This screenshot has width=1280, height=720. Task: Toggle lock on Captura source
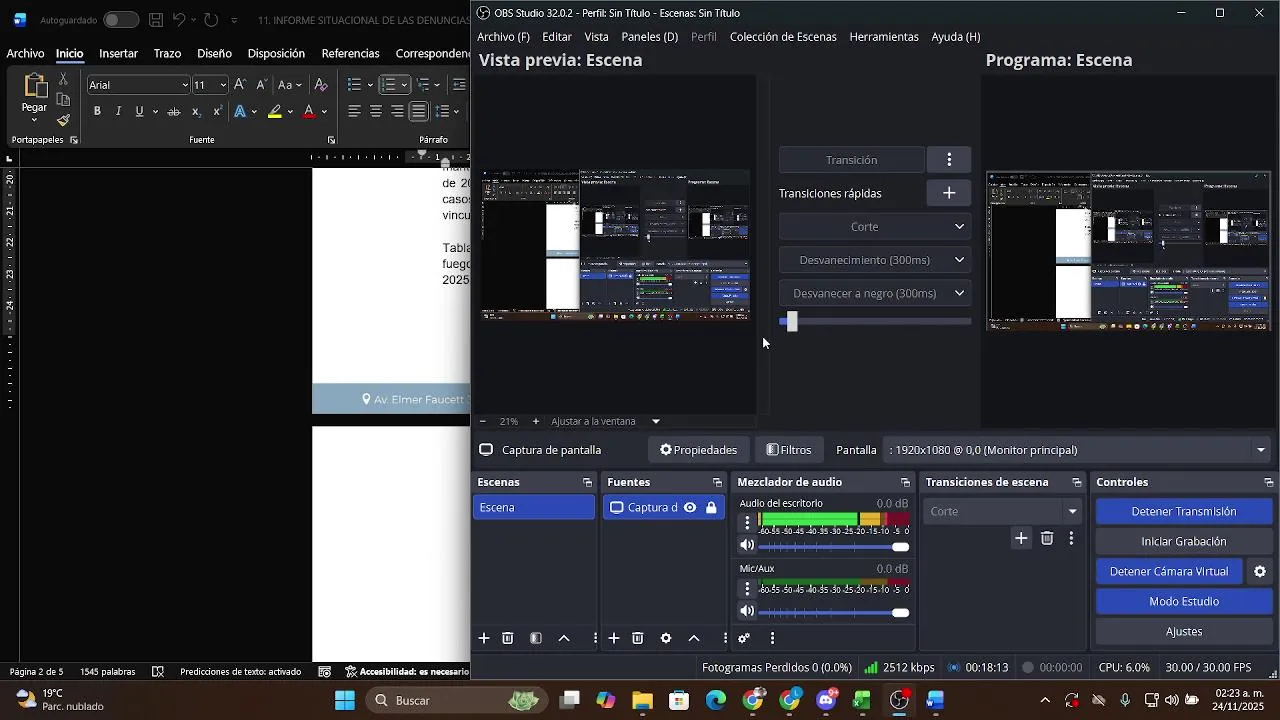(711, 508)
